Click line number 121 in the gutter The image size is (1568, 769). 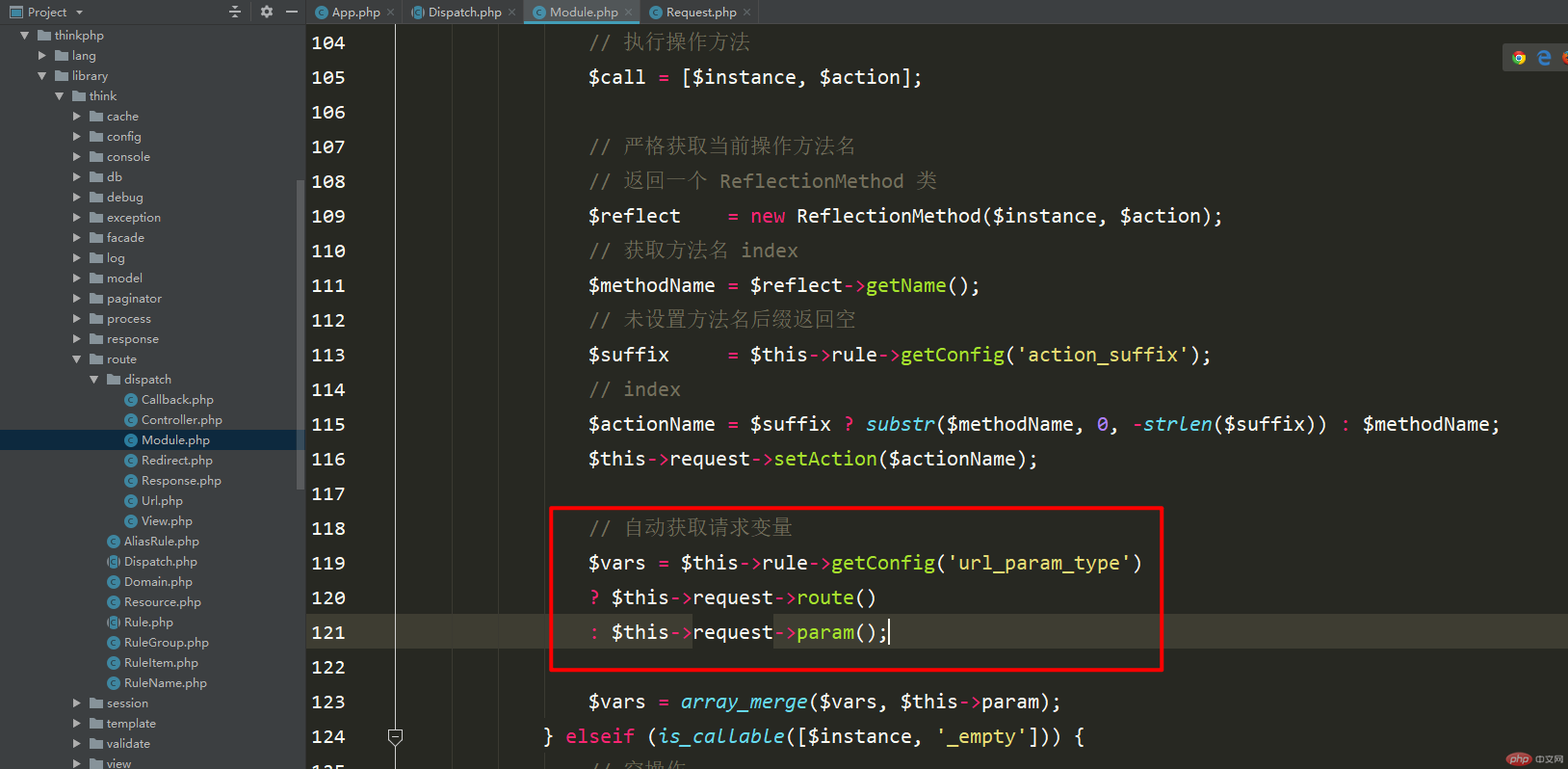(x=328, y=633)
